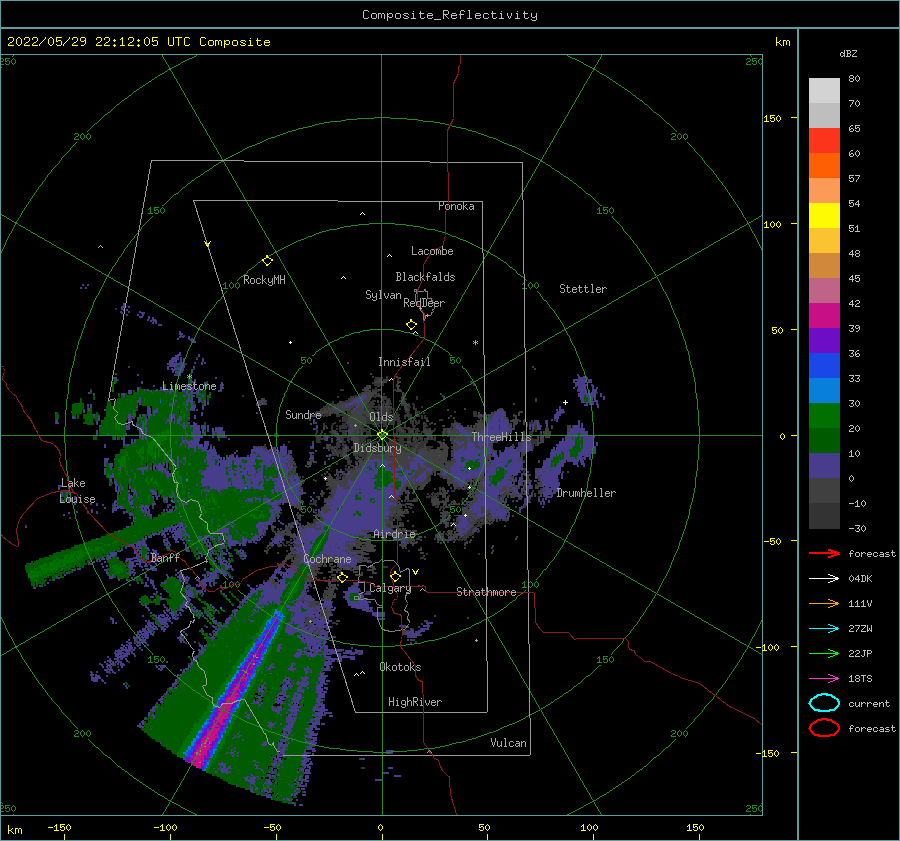
Task: Click the yellow radar-site marker at Didsbury
Action: point(382,435)
